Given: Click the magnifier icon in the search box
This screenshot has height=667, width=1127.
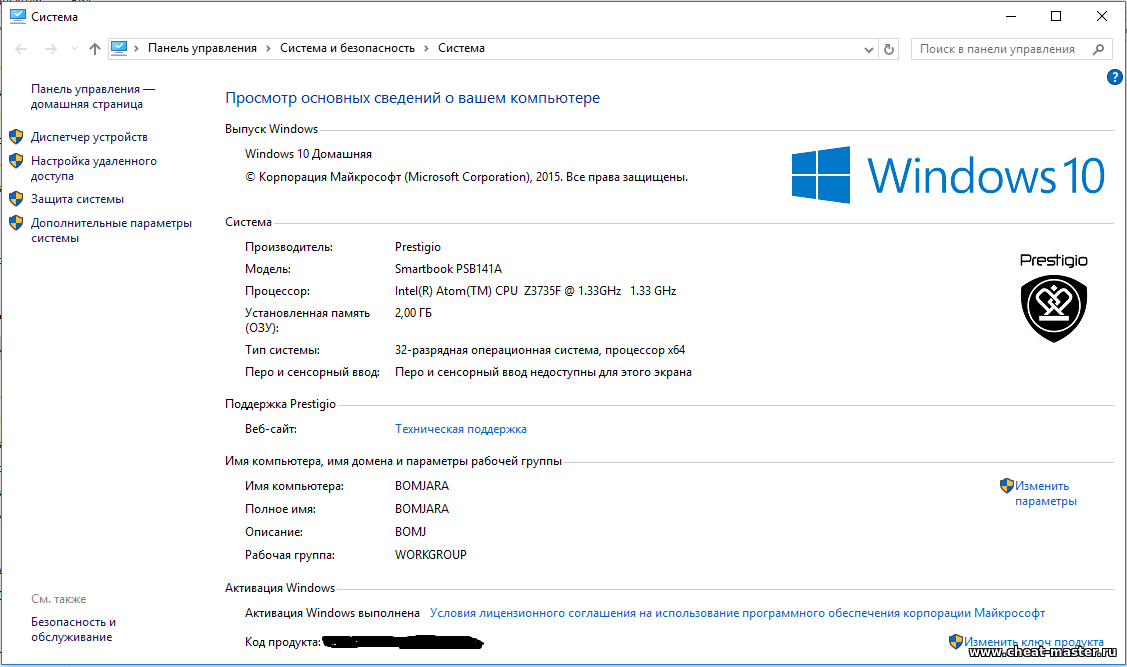Looking at the screenshot, I should click(1098, 49).
